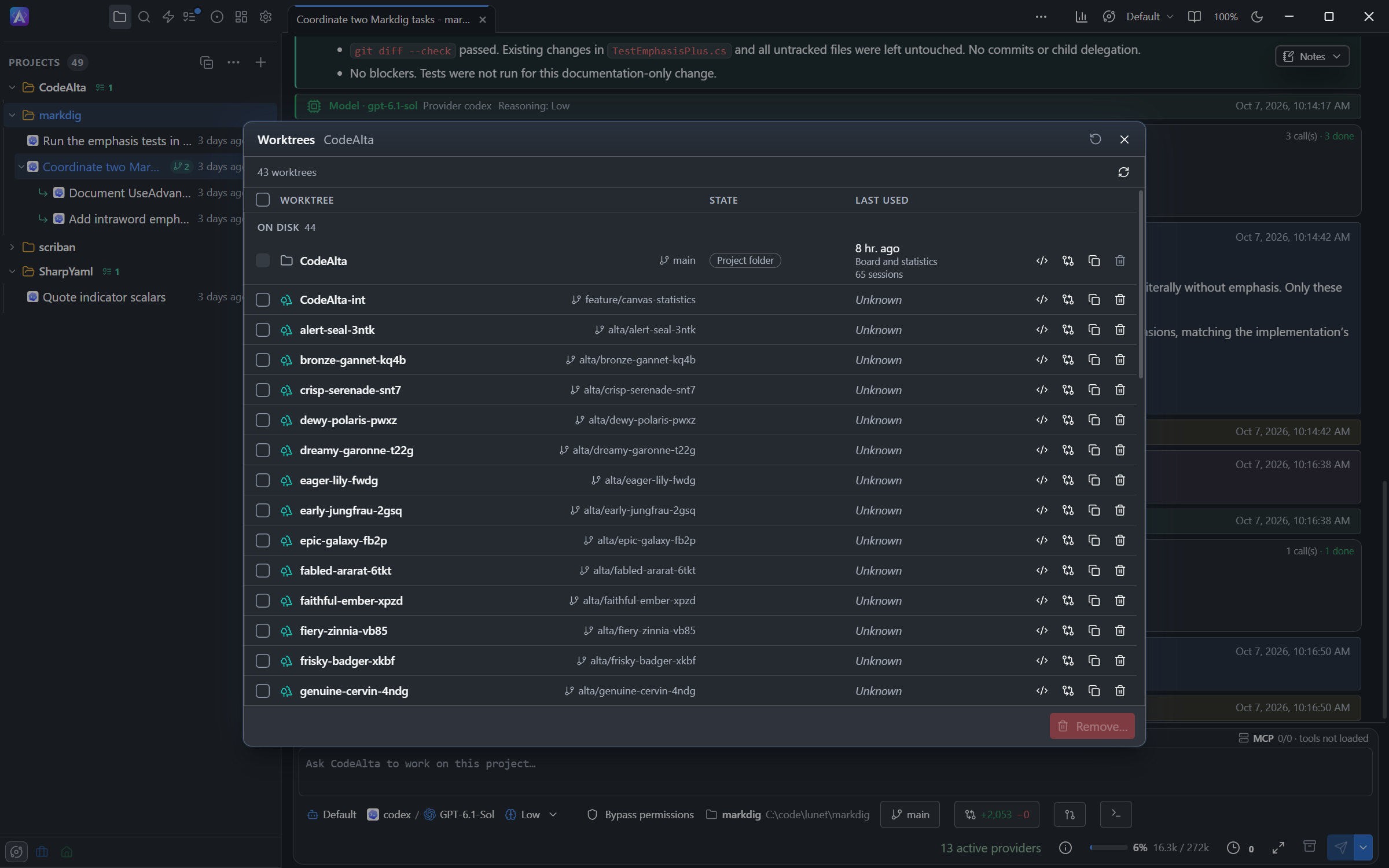
Task: Click the Remove... button
Action: pyautogui.click(x=1092, y=726)
